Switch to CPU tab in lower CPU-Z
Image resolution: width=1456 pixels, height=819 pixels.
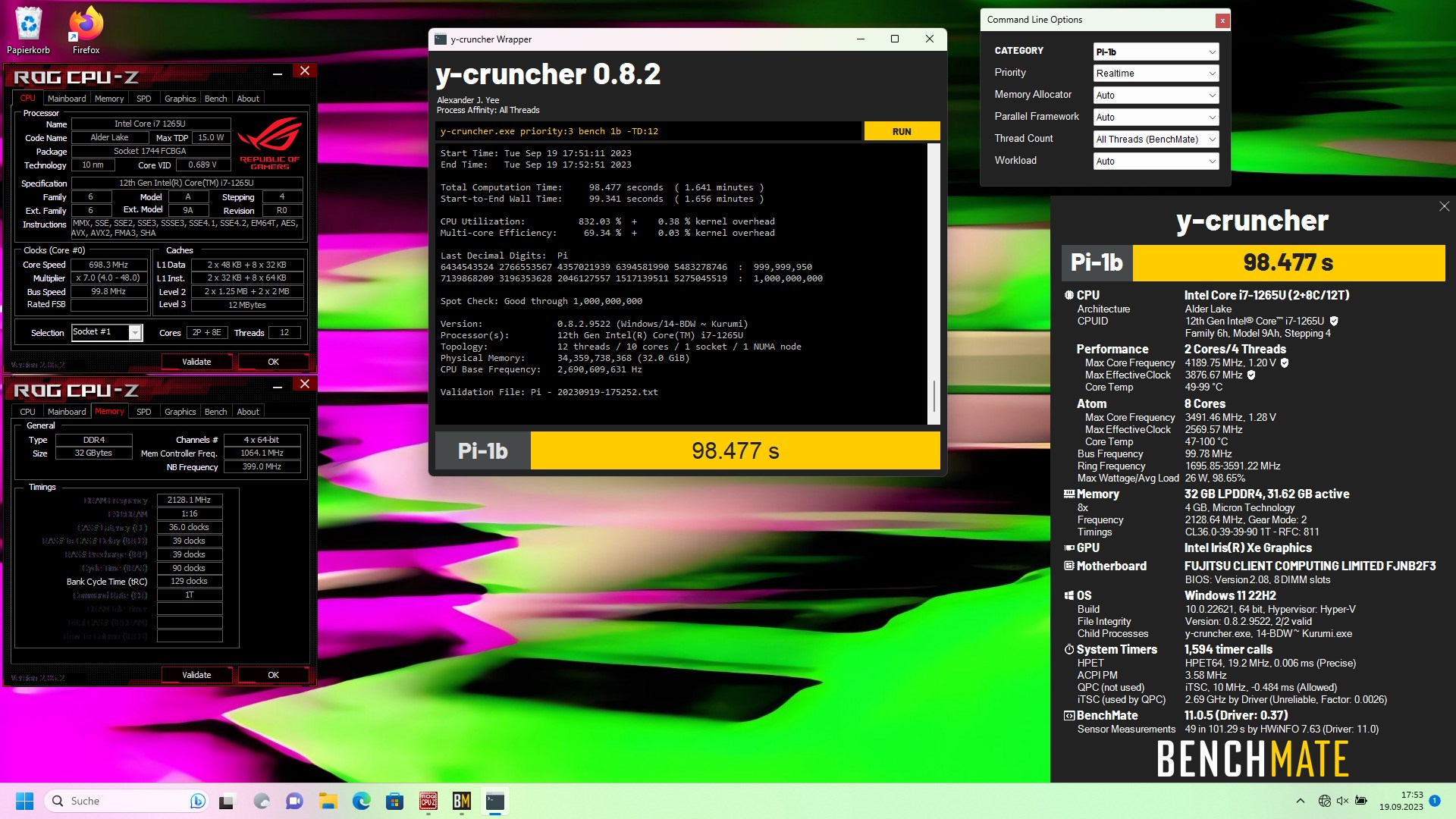click(x=27, y=412)
